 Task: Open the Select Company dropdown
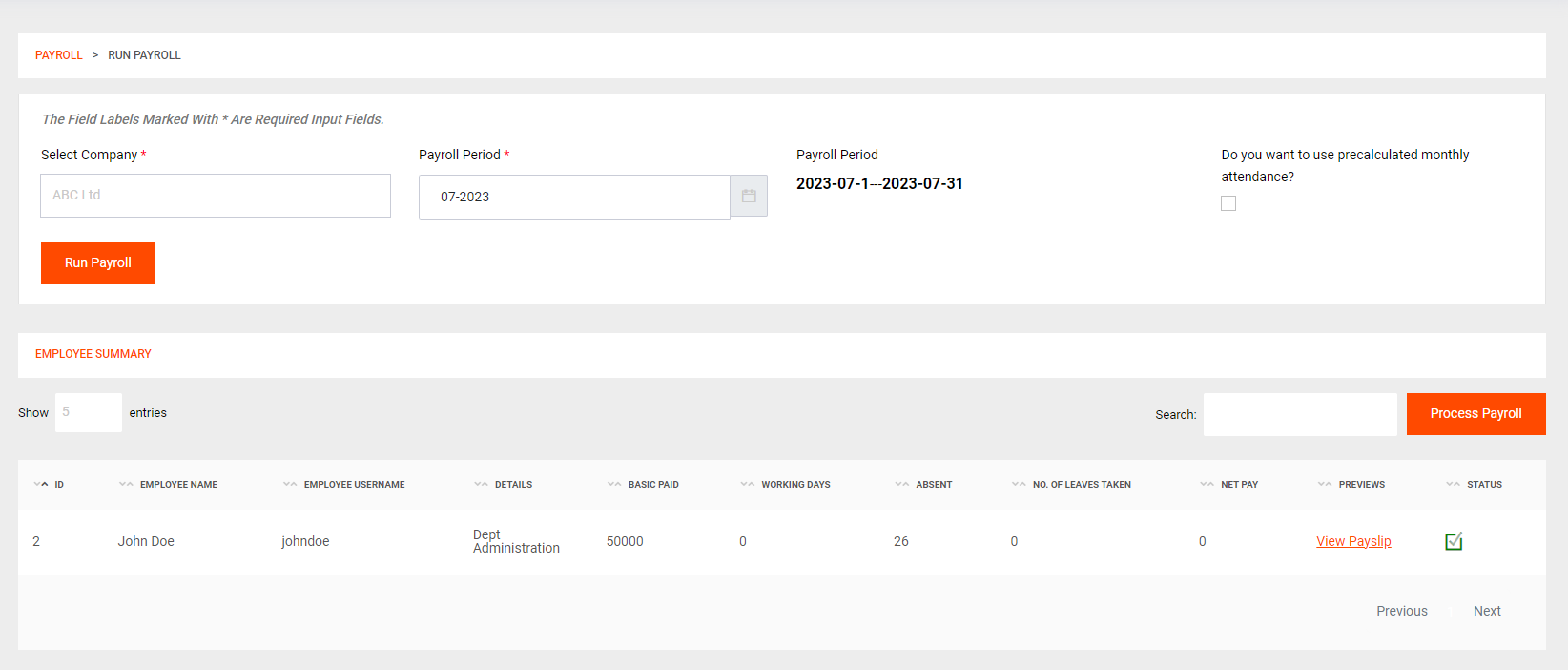[216, 196]
